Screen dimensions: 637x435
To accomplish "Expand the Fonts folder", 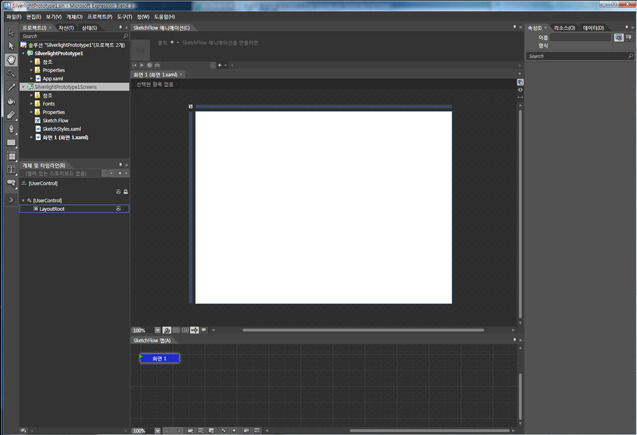I will (x=31, y=104).
